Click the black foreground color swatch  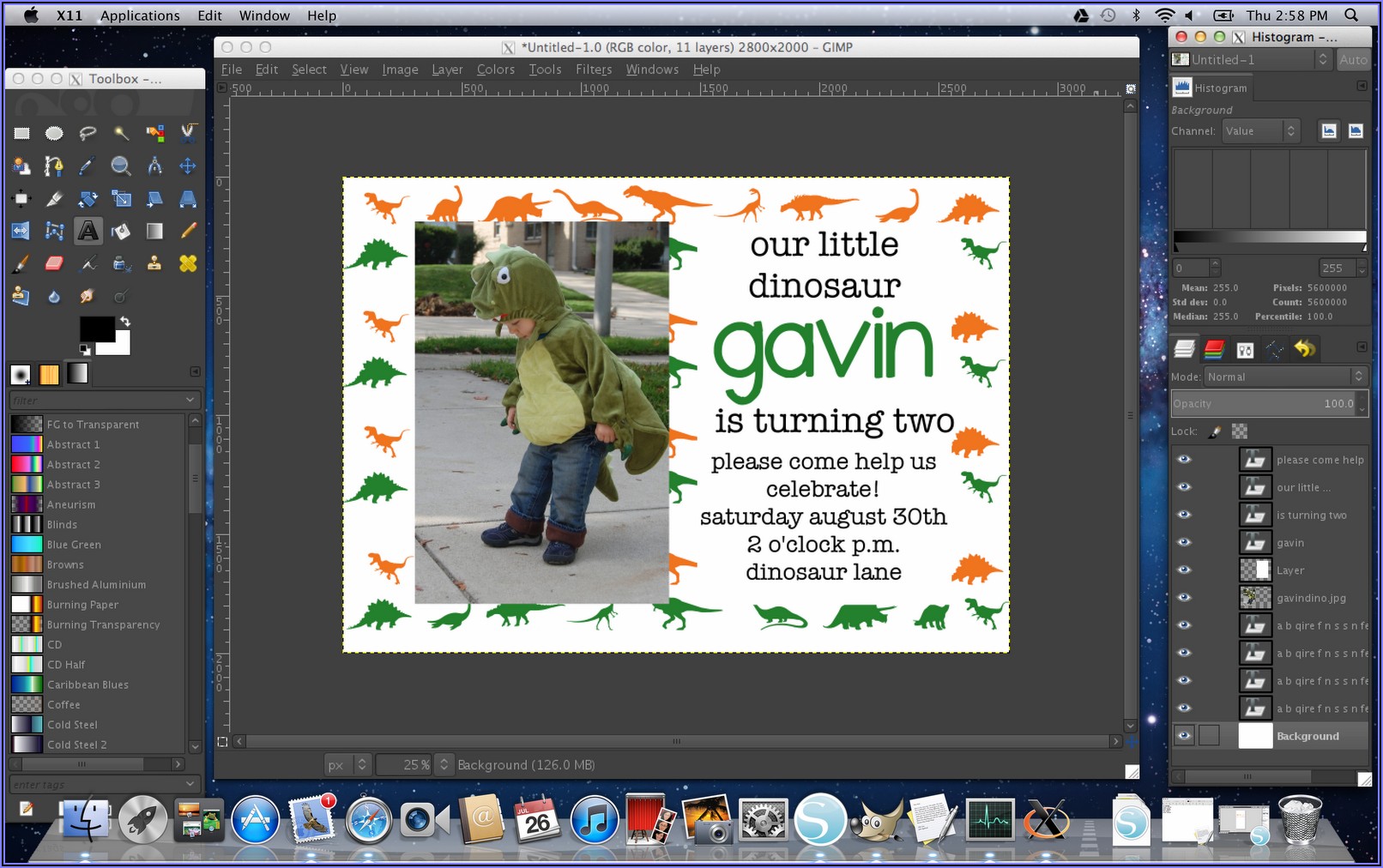(x=96, y=329)
